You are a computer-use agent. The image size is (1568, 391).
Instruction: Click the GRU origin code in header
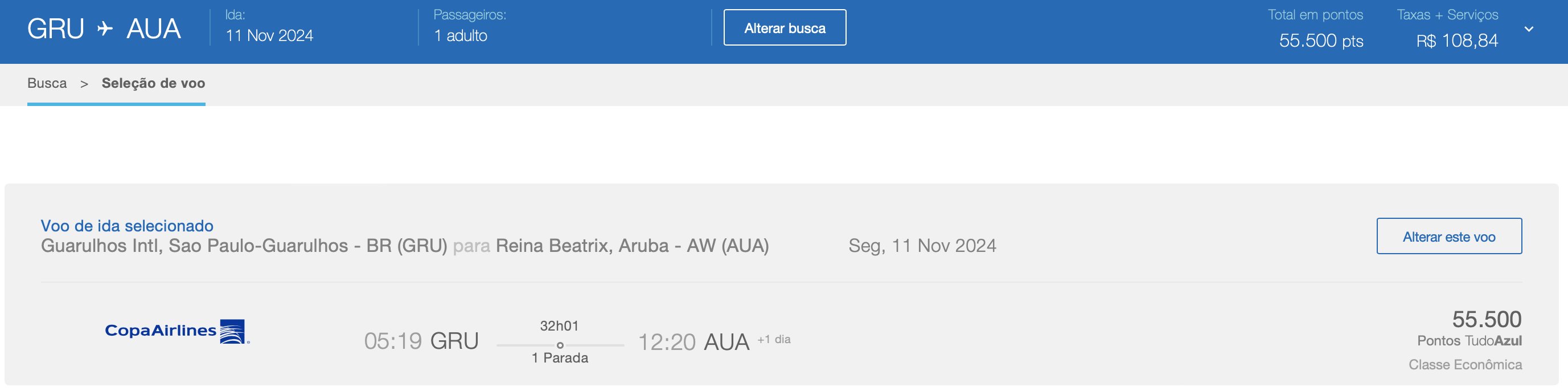(55, 28)
